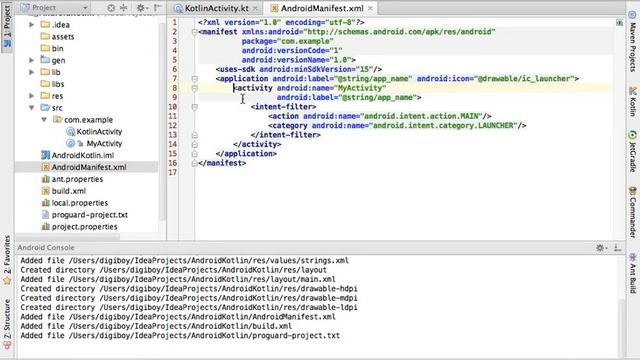Click the collapse all icon in Project panel
The height and width of the screenshot is (360, 640).
tap(123, 8)
